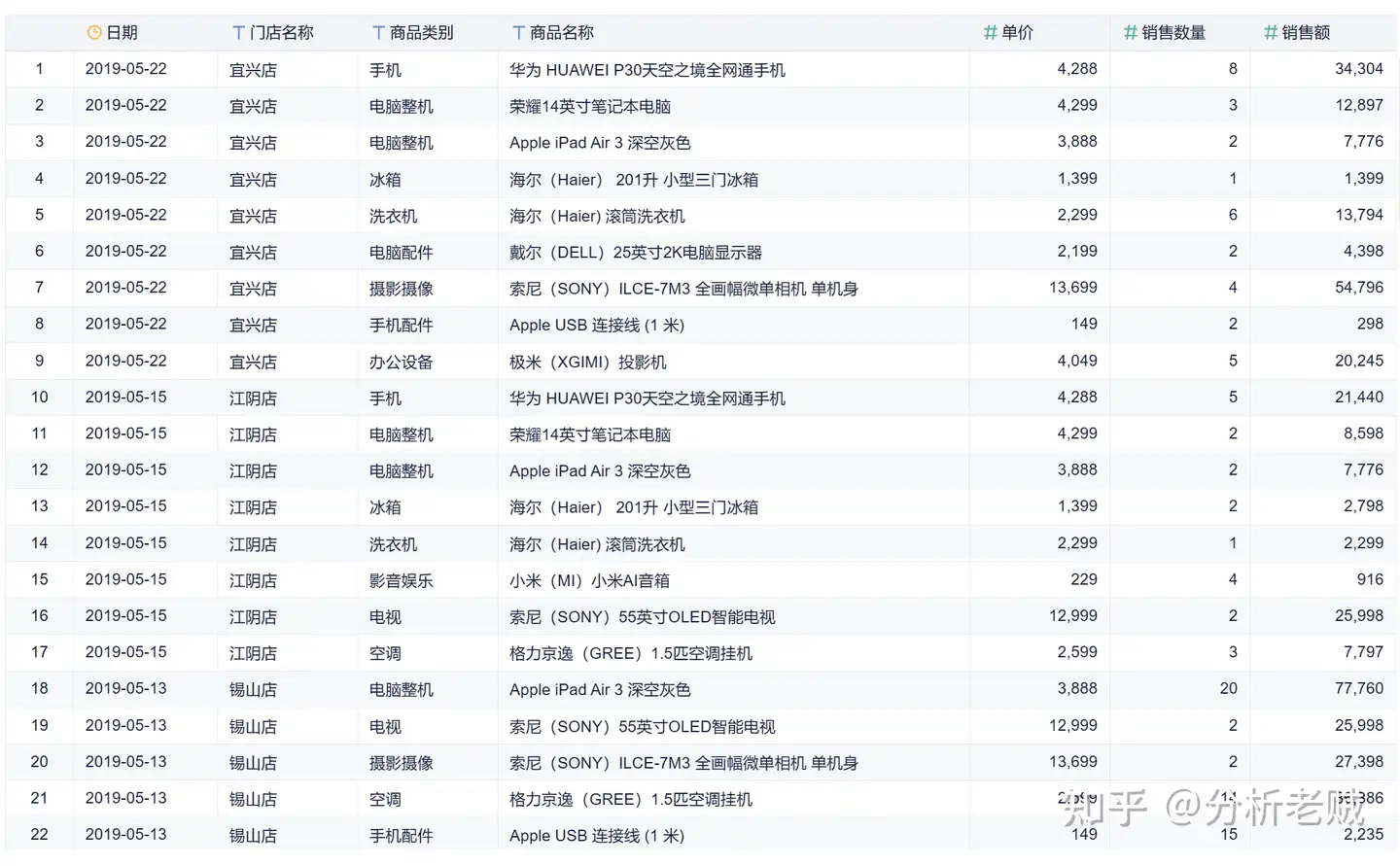1400x866 pixels.
Task: Click Apple USB 连接线 in row 8
Action: [597, 325]
